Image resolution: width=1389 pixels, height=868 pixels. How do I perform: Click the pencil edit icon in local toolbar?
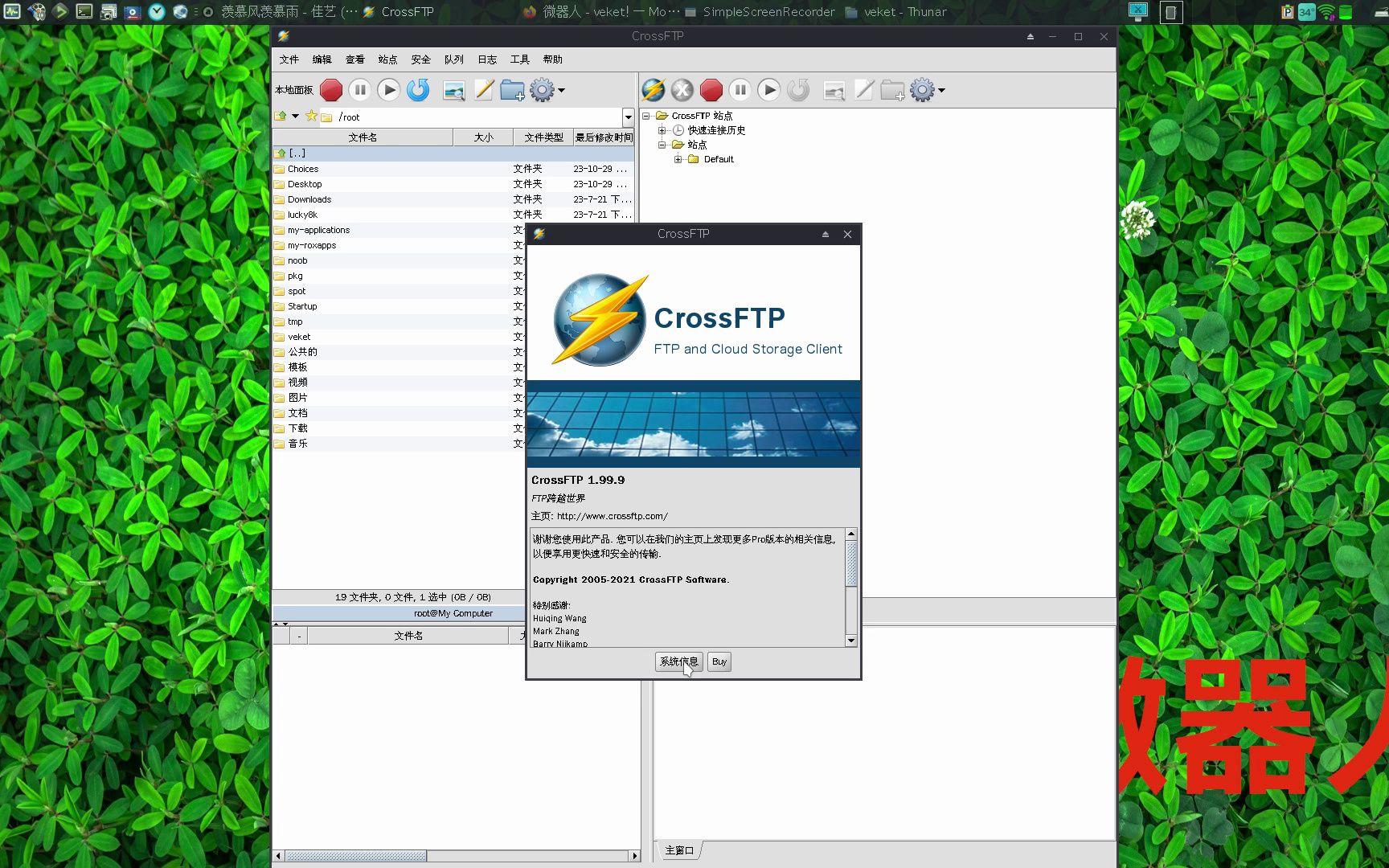coord(484,90)
